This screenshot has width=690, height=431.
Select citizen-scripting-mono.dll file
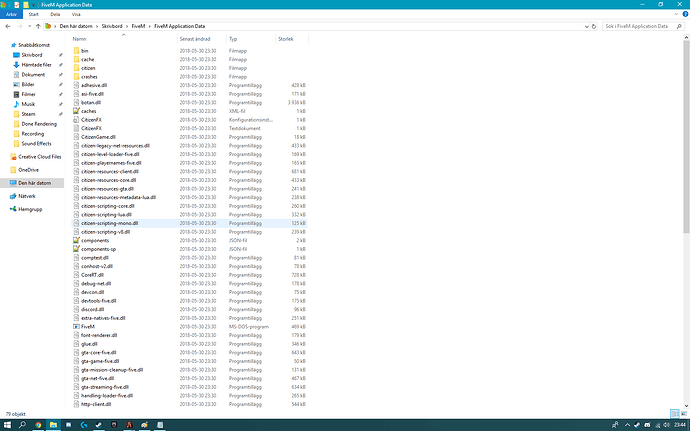(110, 223)
